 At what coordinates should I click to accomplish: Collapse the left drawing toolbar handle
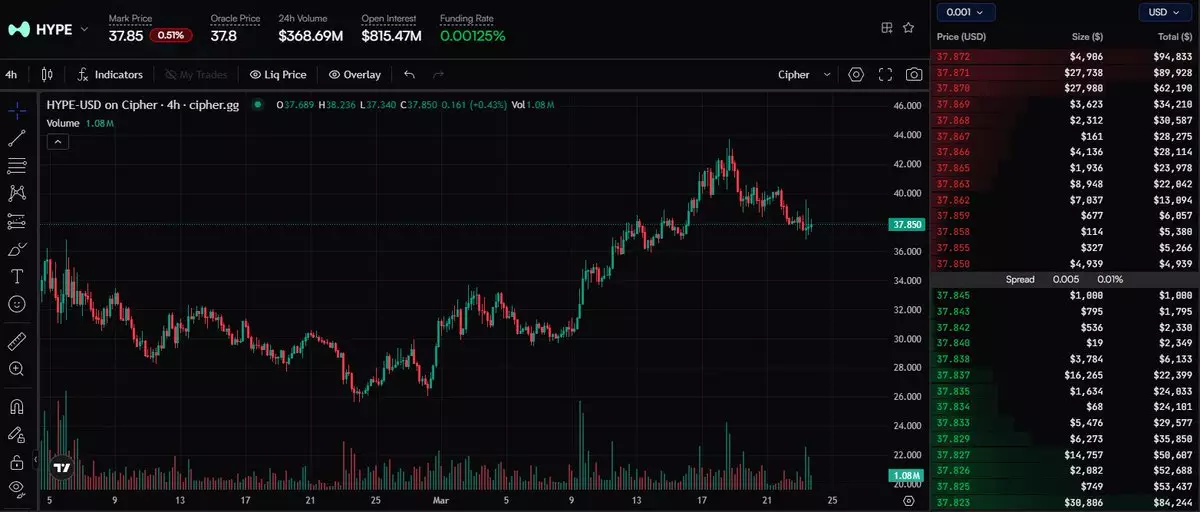[x=37, y=461]
